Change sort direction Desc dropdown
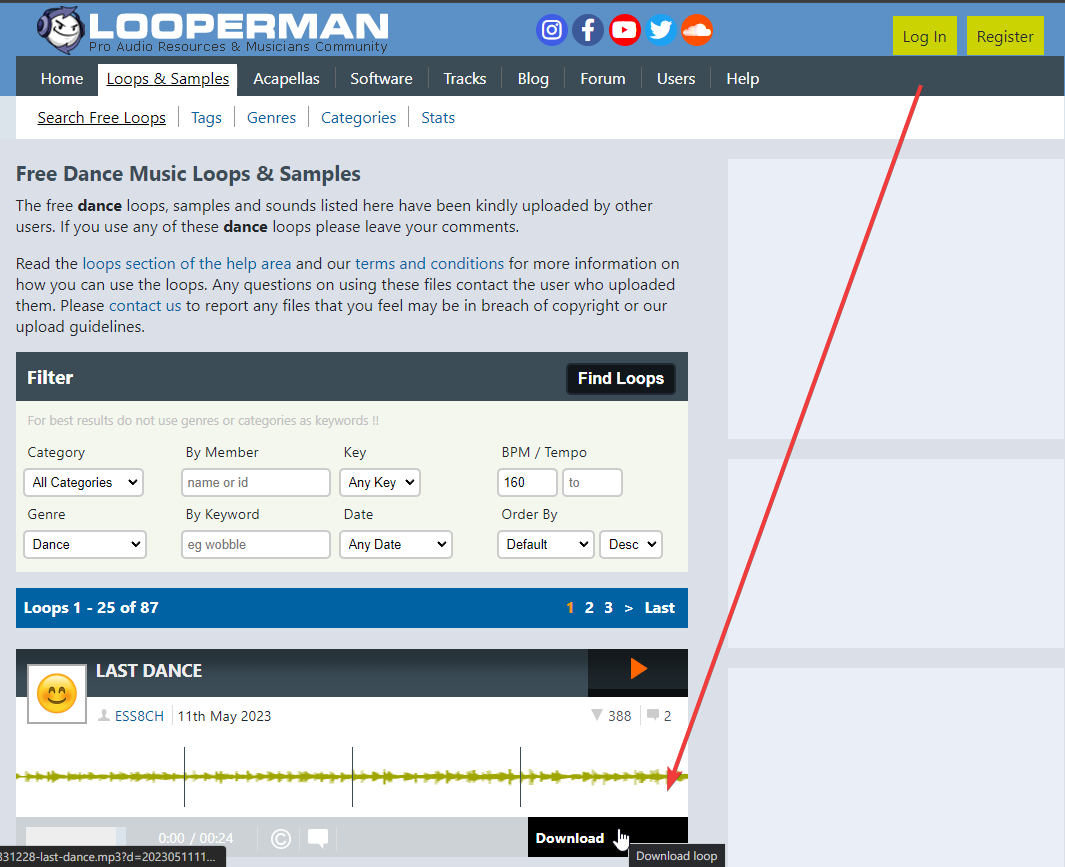The height and width of the screenshot is (867, 1065). click(631, 544)
